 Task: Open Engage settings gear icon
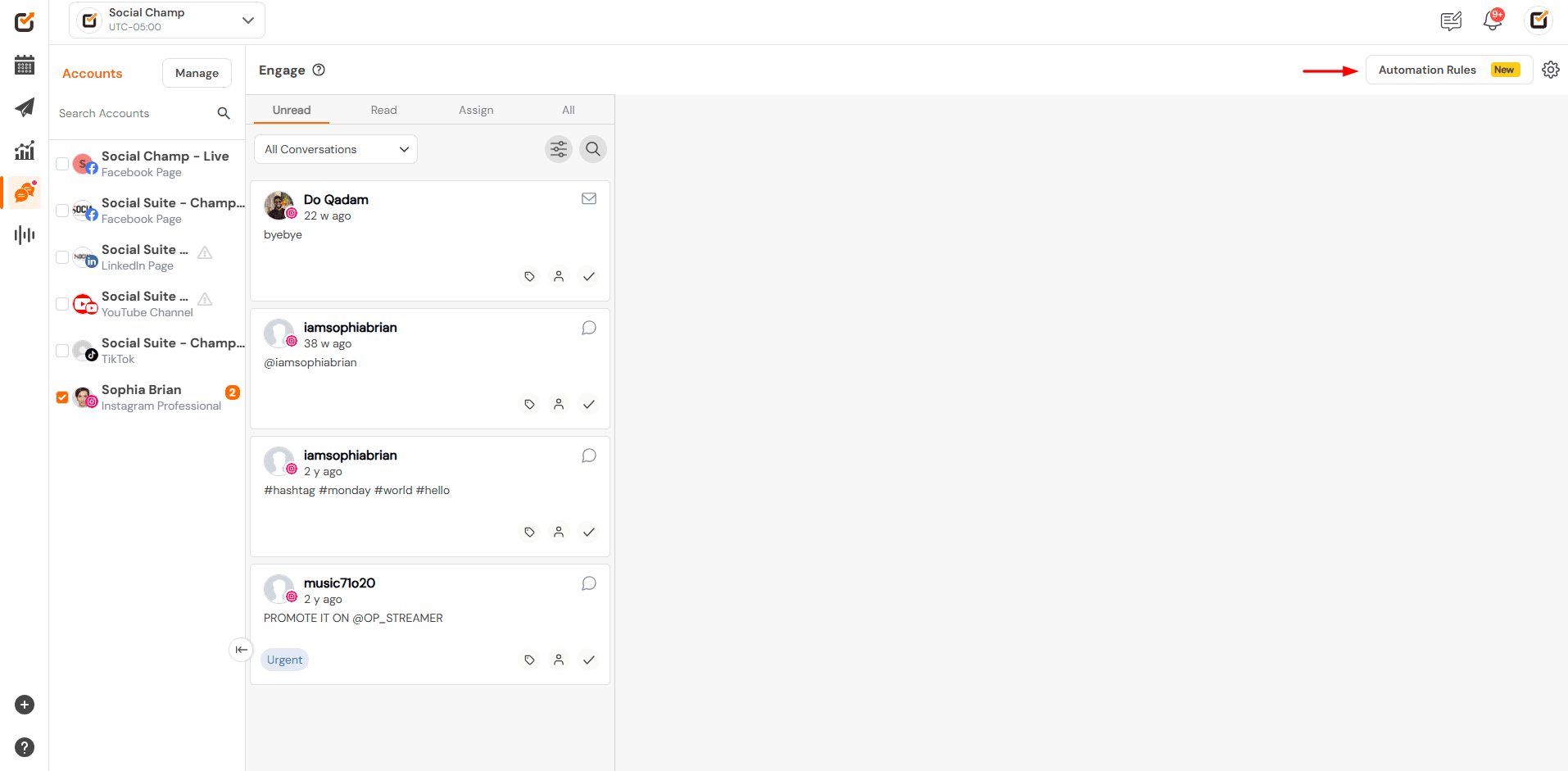point(1550,70)
